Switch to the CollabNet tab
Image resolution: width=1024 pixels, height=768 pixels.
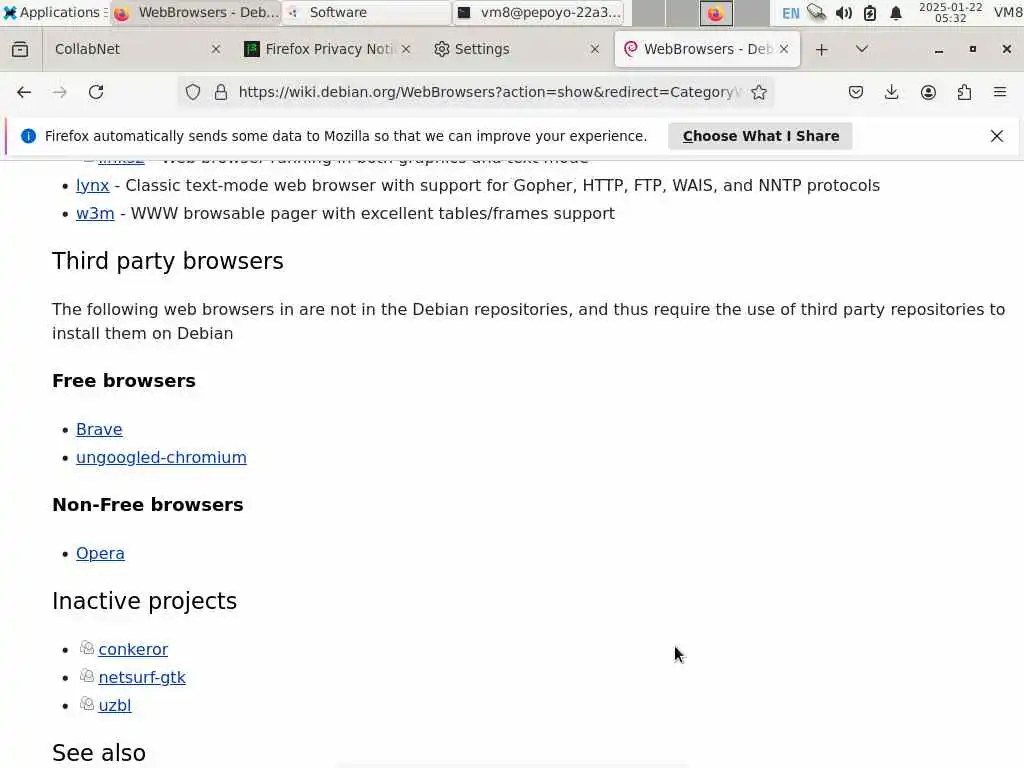point(135,49)
